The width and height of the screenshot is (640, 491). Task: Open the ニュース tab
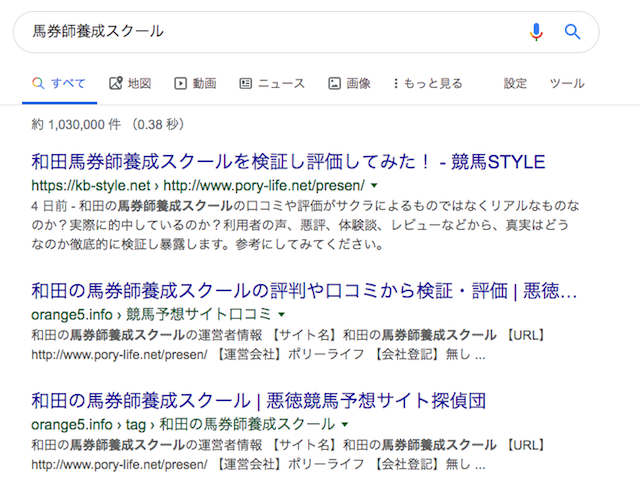[272, 83]
